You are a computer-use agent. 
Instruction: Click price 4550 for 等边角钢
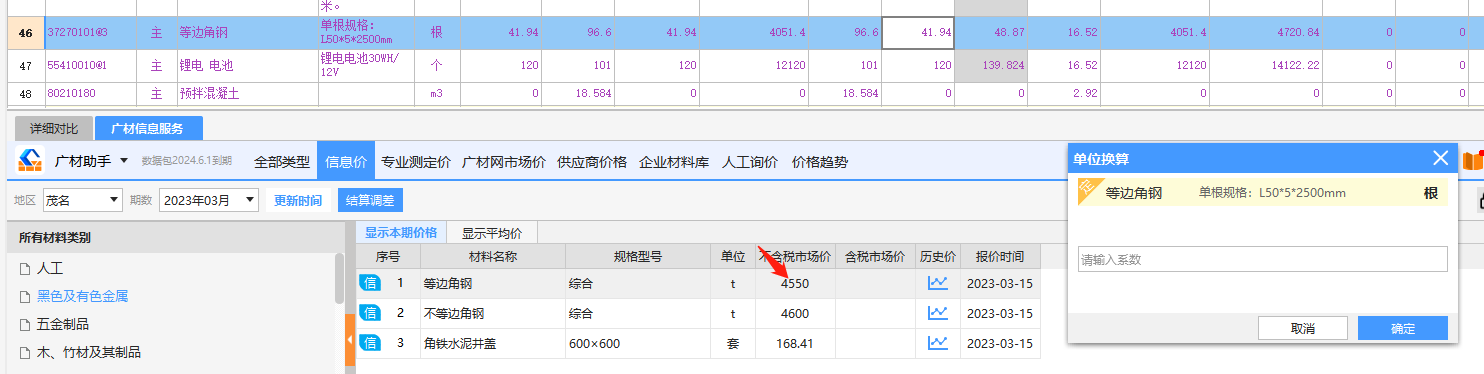[795, 284]
